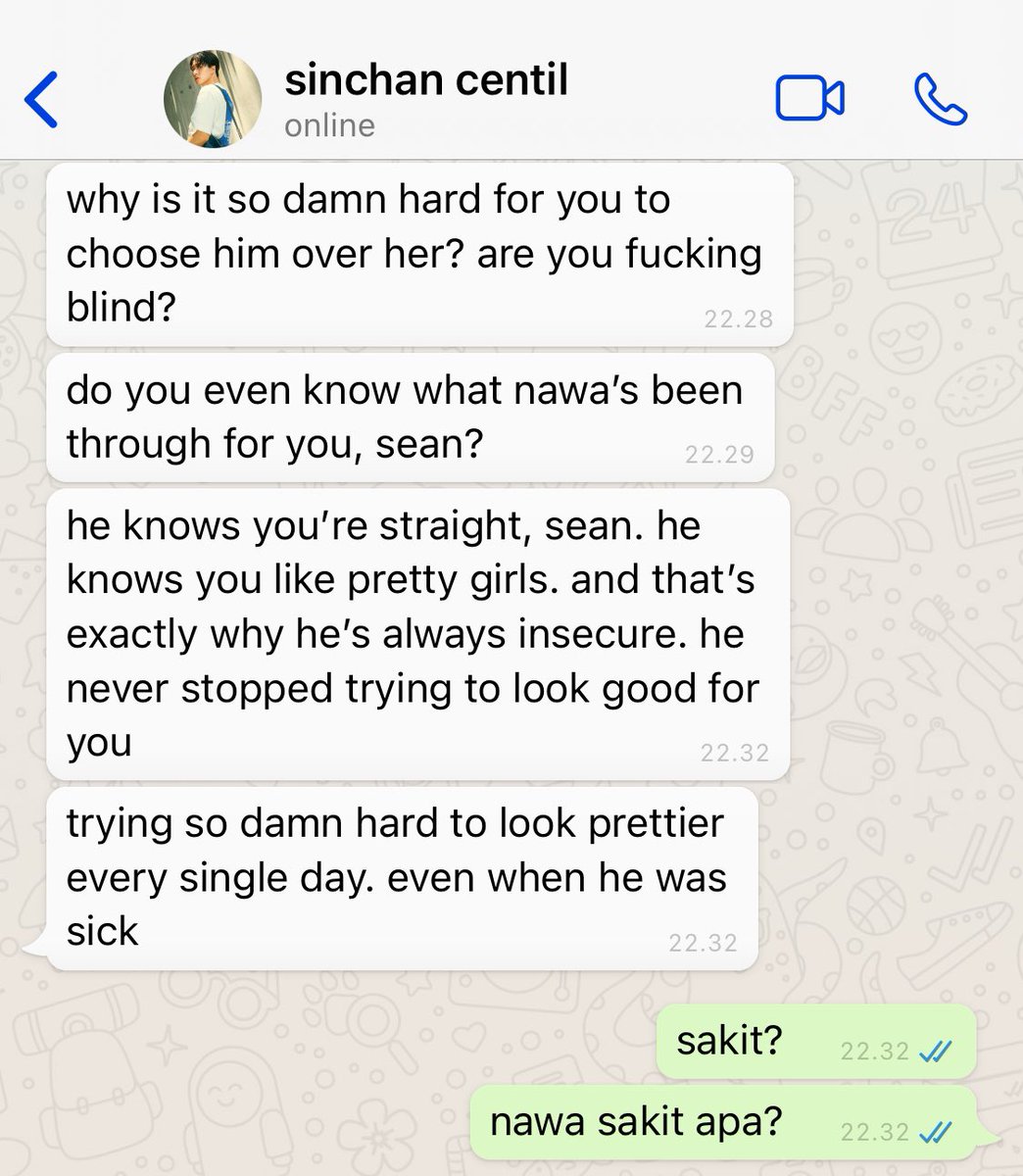
Task: Tap the 22.29 timestamp on second message
Action: [719, 454]
